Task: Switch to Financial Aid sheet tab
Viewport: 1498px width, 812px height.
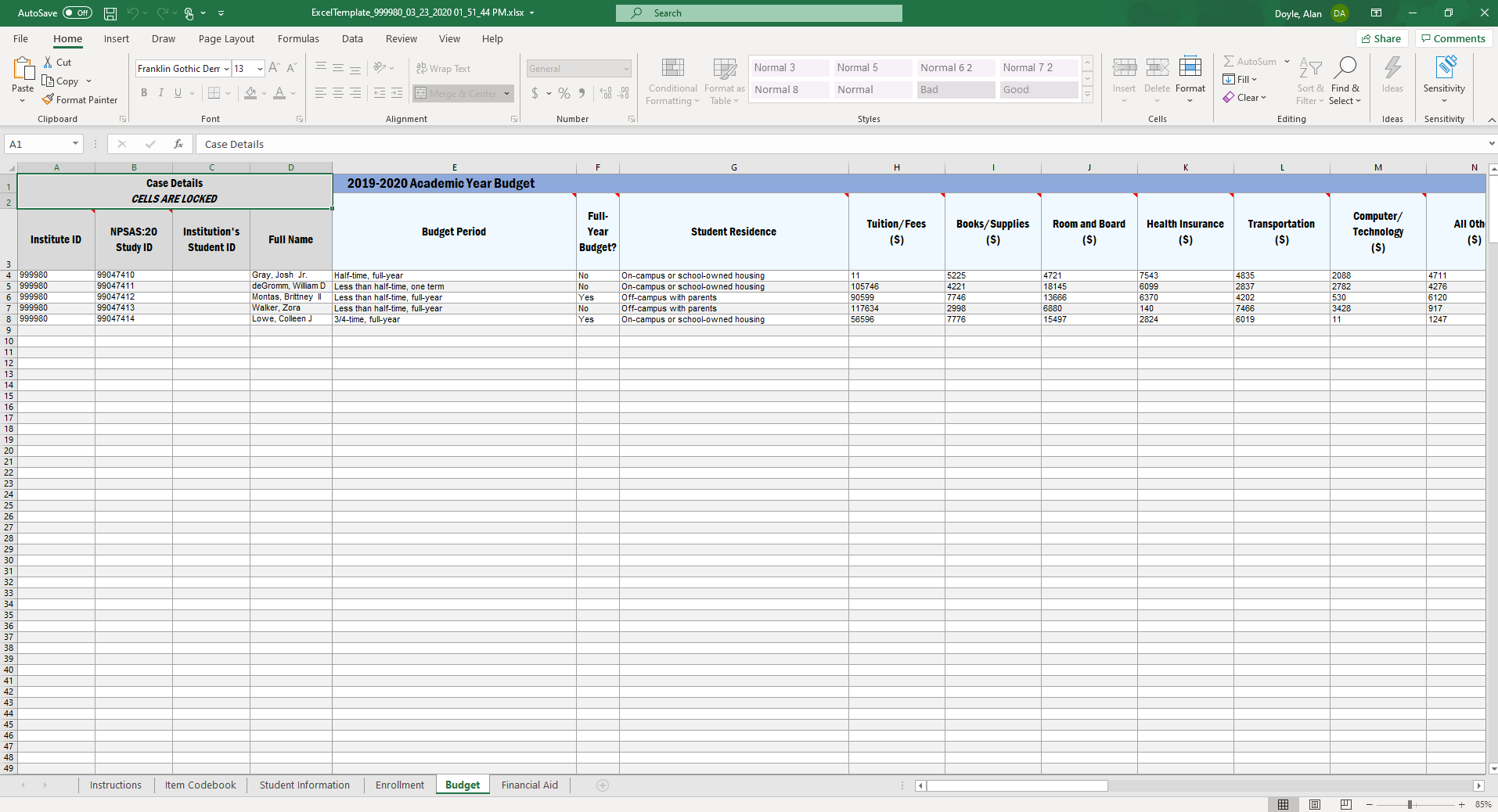Action: click(x=529, y=785)
